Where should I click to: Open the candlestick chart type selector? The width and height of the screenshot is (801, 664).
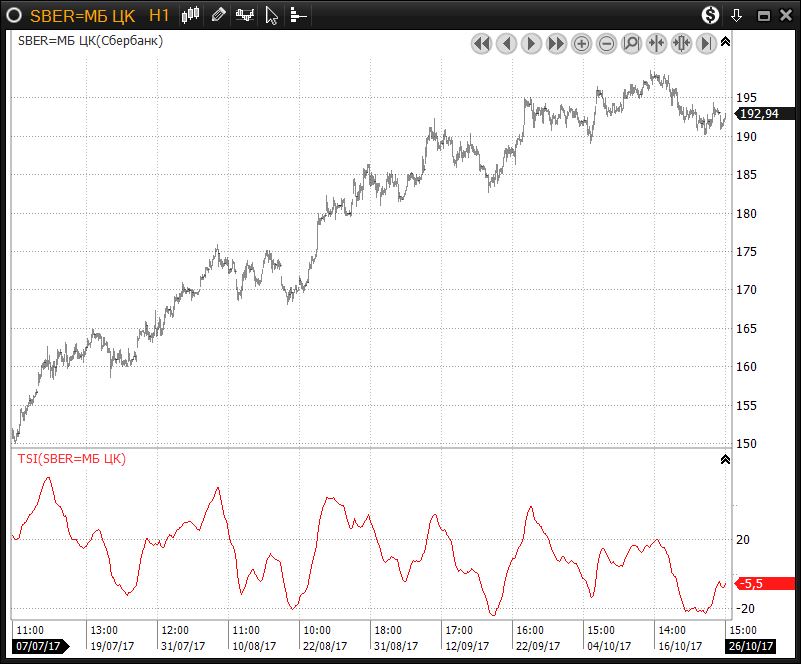tap(192, 15)
